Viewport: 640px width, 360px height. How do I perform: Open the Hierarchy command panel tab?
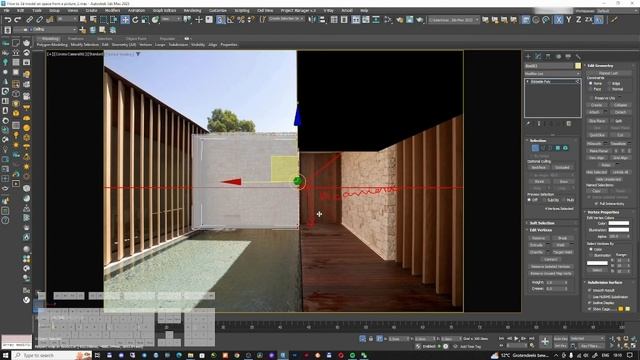[548, 56]
